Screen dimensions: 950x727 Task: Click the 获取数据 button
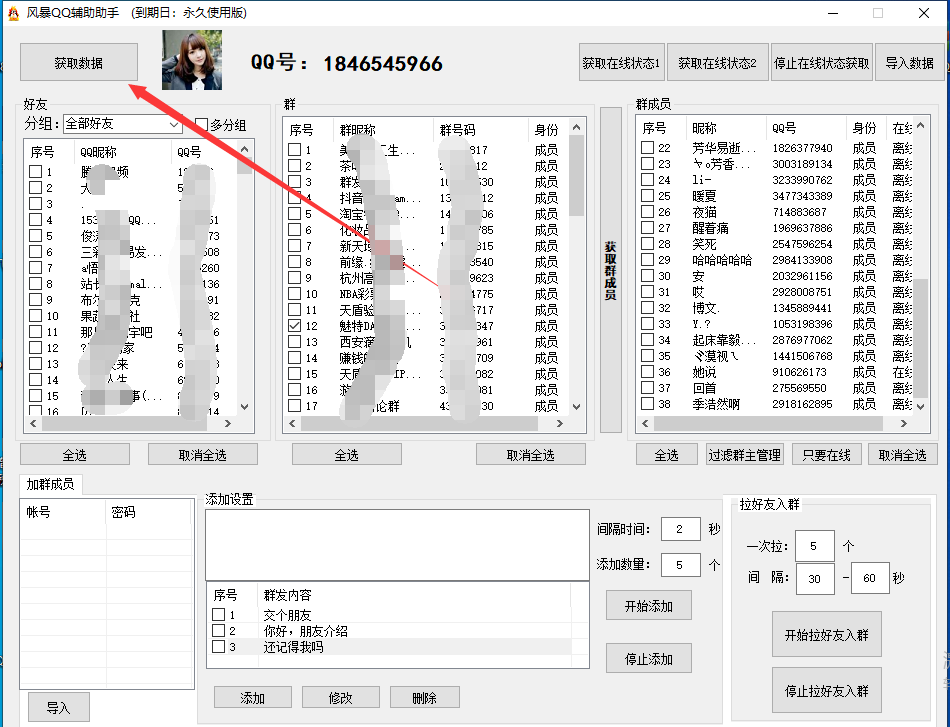pos(79,62)
